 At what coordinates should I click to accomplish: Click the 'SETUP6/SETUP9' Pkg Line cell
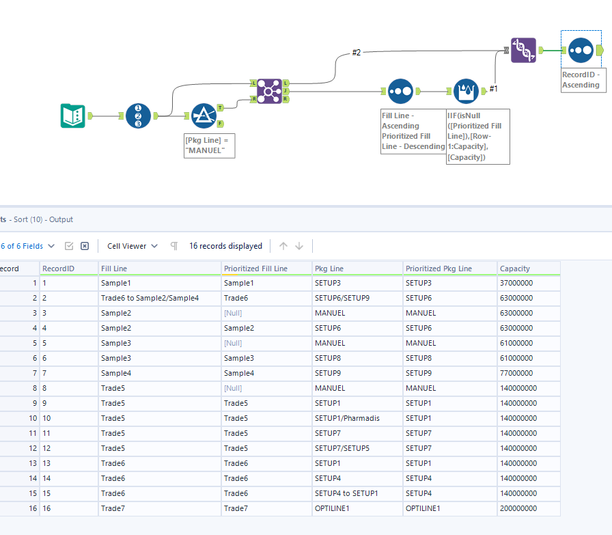coord(358,298)
